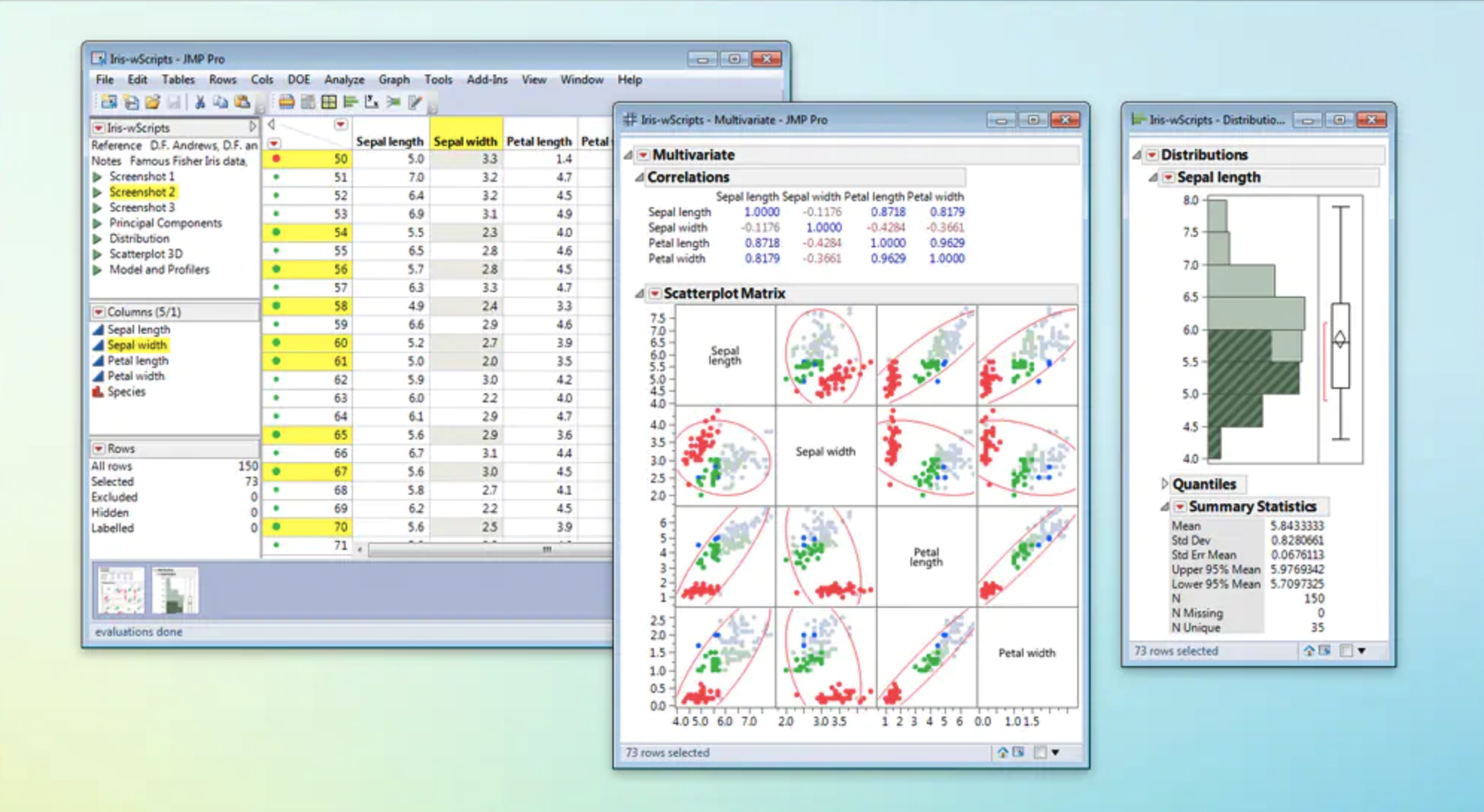Run the Screenshot 2 script green triangle
The image size is (1484, 812).
click(97, 192)
